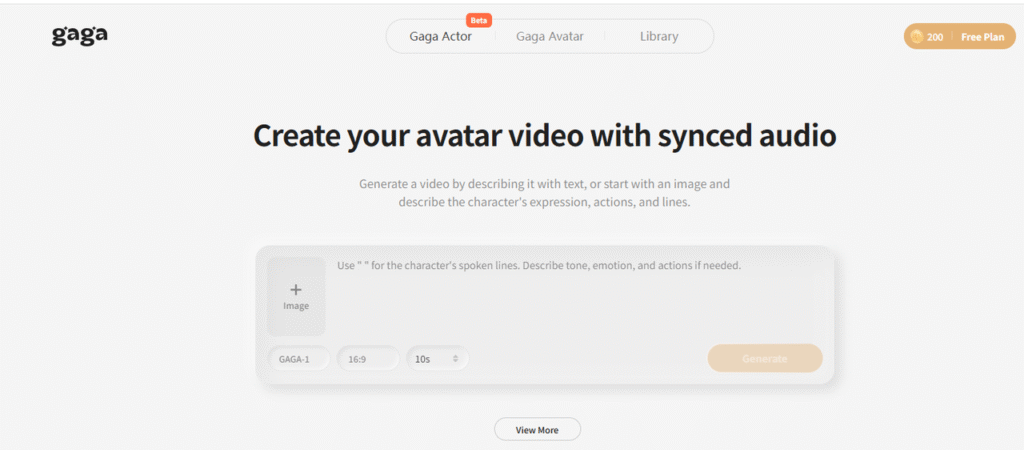Viewport: 1024px width, 450px height.
Task: Click the 200 credits balance
Action: click(935, 37)
